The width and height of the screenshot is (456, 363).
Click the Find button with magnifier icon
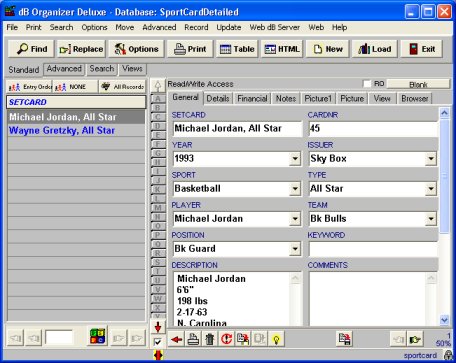click(32, 49)
